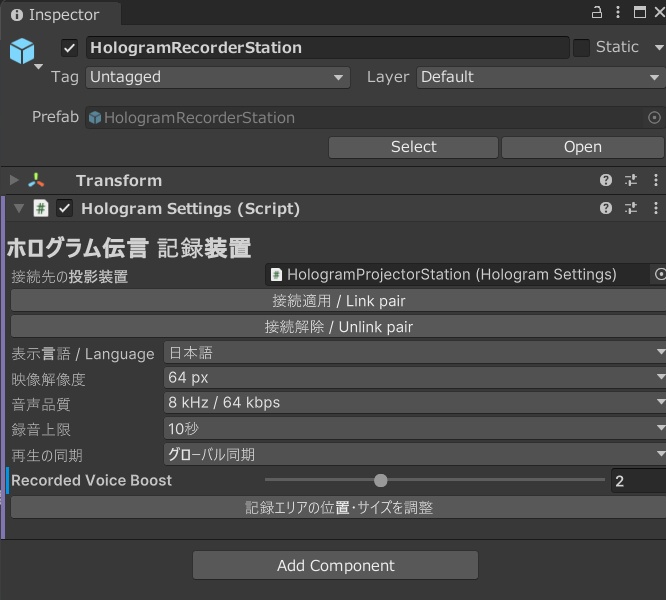The image size is (666, 600).
Task: Click the Transform component title
Action: (x=119, y=181)
